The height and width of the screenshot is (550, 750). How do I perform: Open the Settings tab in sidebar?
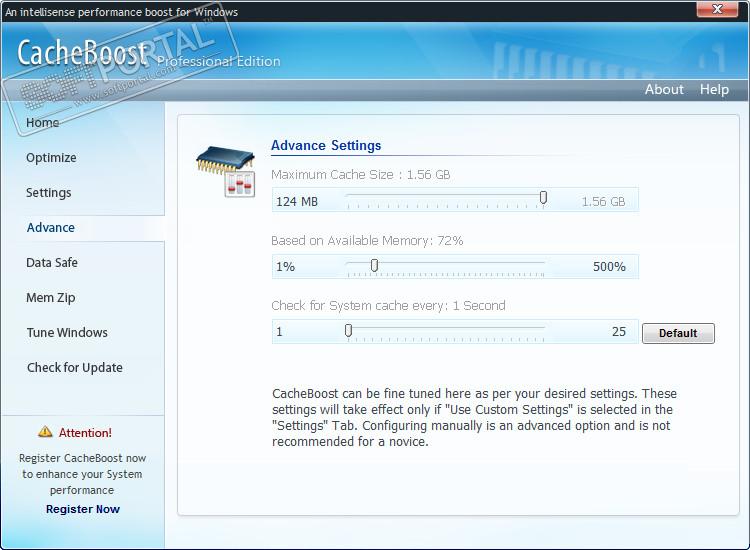point(48,193)
